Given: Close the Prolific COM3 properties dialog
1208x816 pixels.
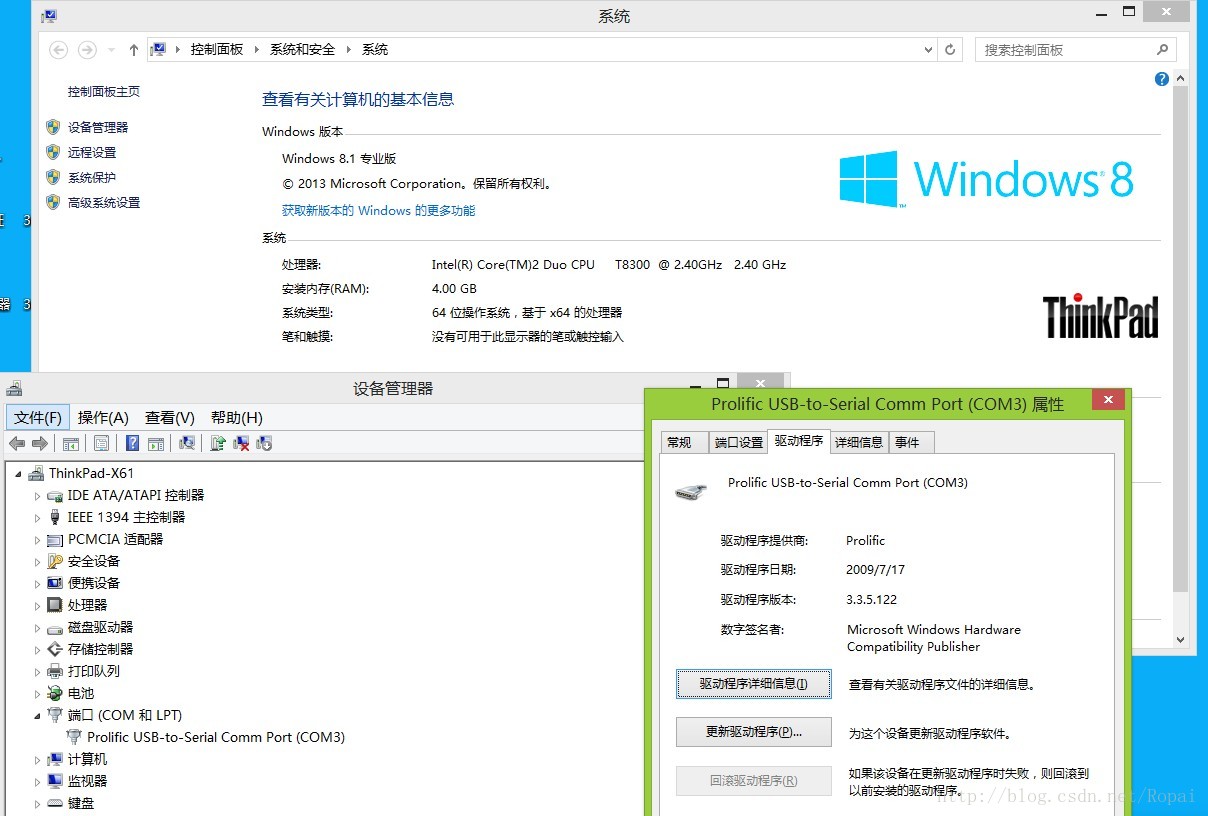Looking at the screenshot, I should [1108, 400].
